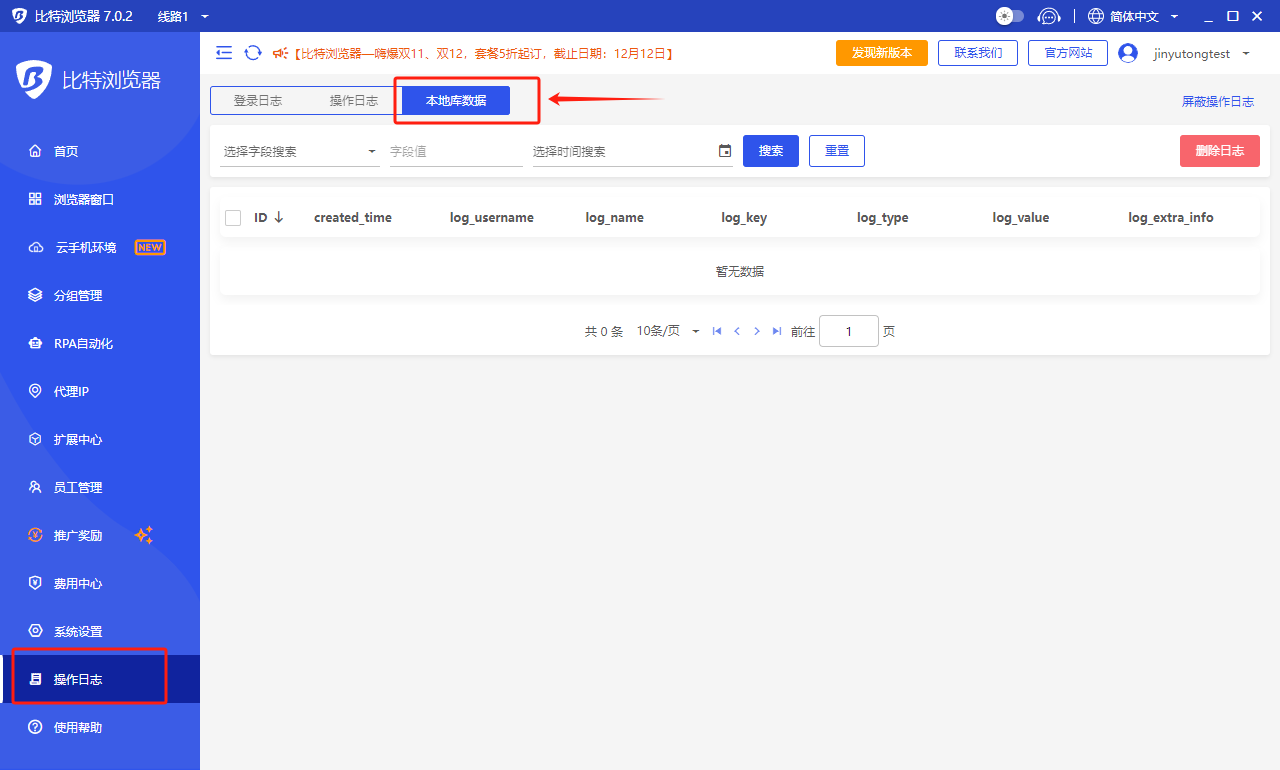Image resolution: width=1280 pixels, height=770 pixels.
Task: Click the BitBrowser shield logo in sidebar
Action: [34, 80]
